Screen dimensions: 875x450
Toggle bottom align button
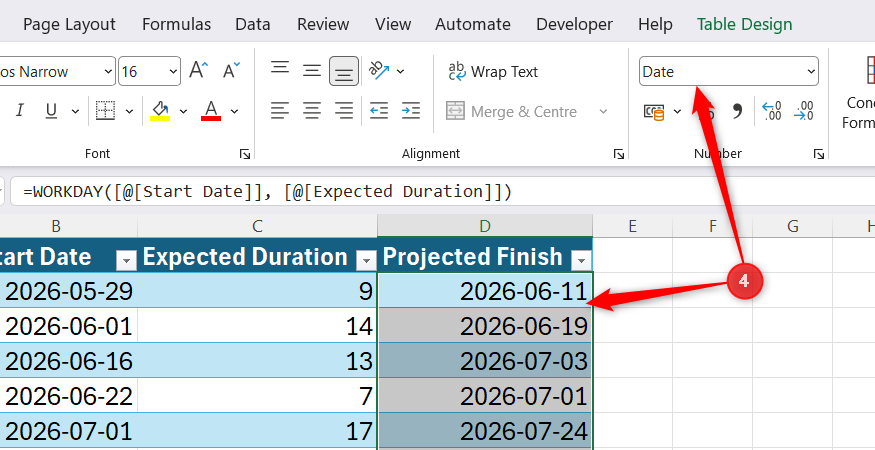pos(344,71)
